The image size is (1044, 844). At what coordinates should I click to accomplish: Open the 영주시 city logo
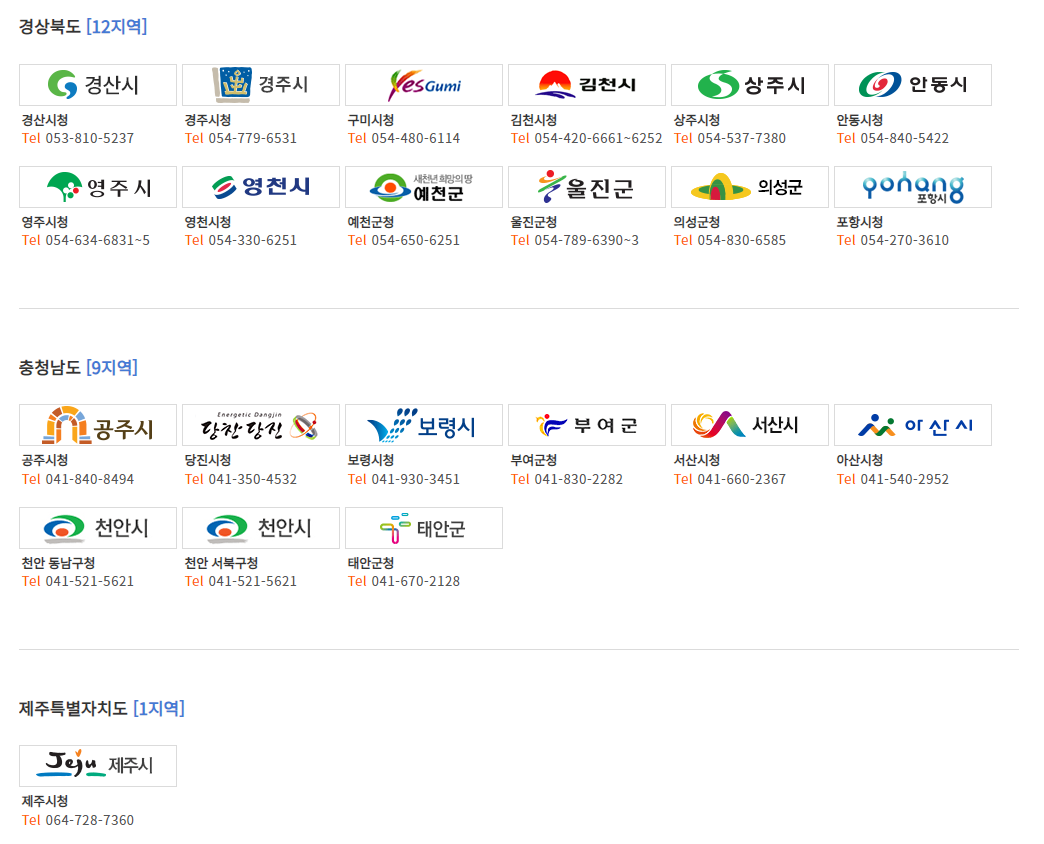tap(97, 186)
